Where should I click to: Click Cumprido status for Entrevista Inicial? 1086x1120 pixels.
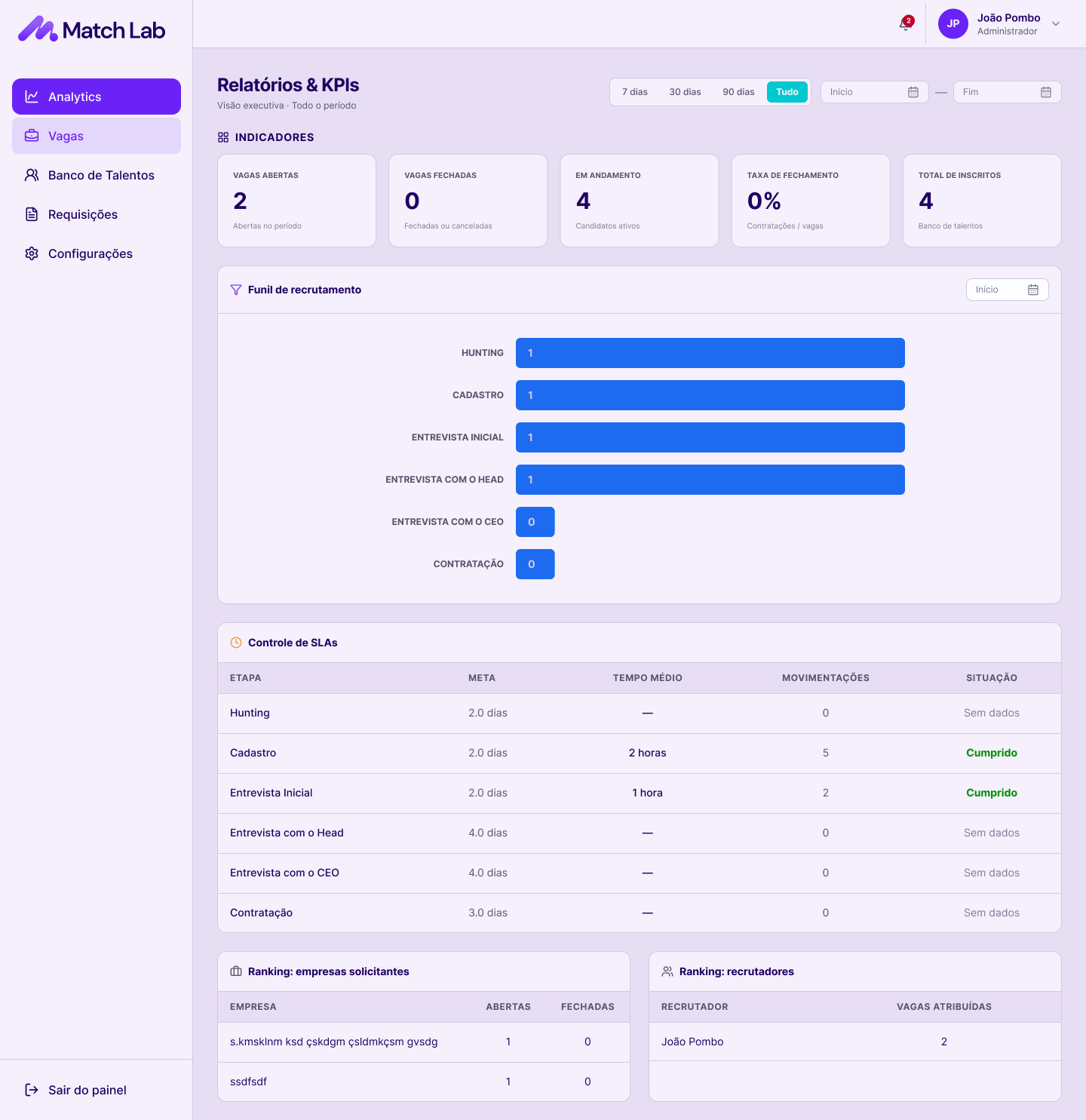tap(992, 793)
